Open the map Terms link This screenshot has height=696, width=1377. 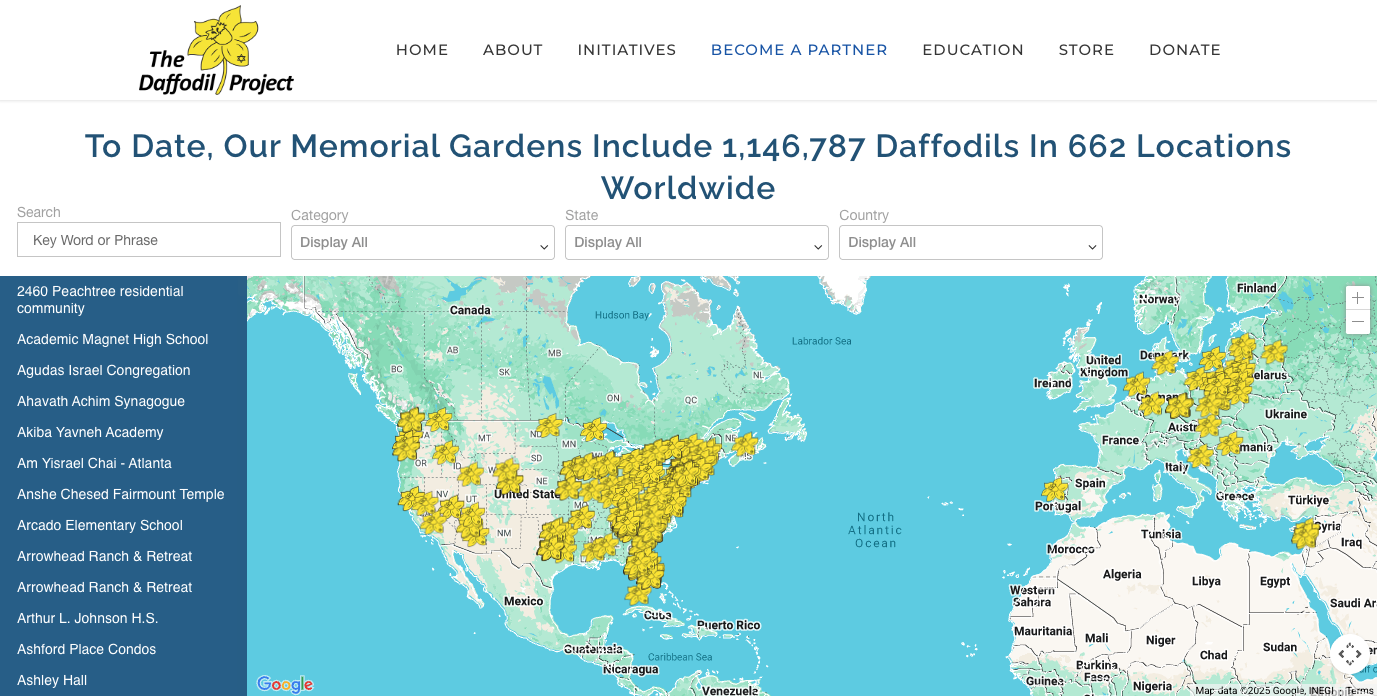coord(1360,690)
